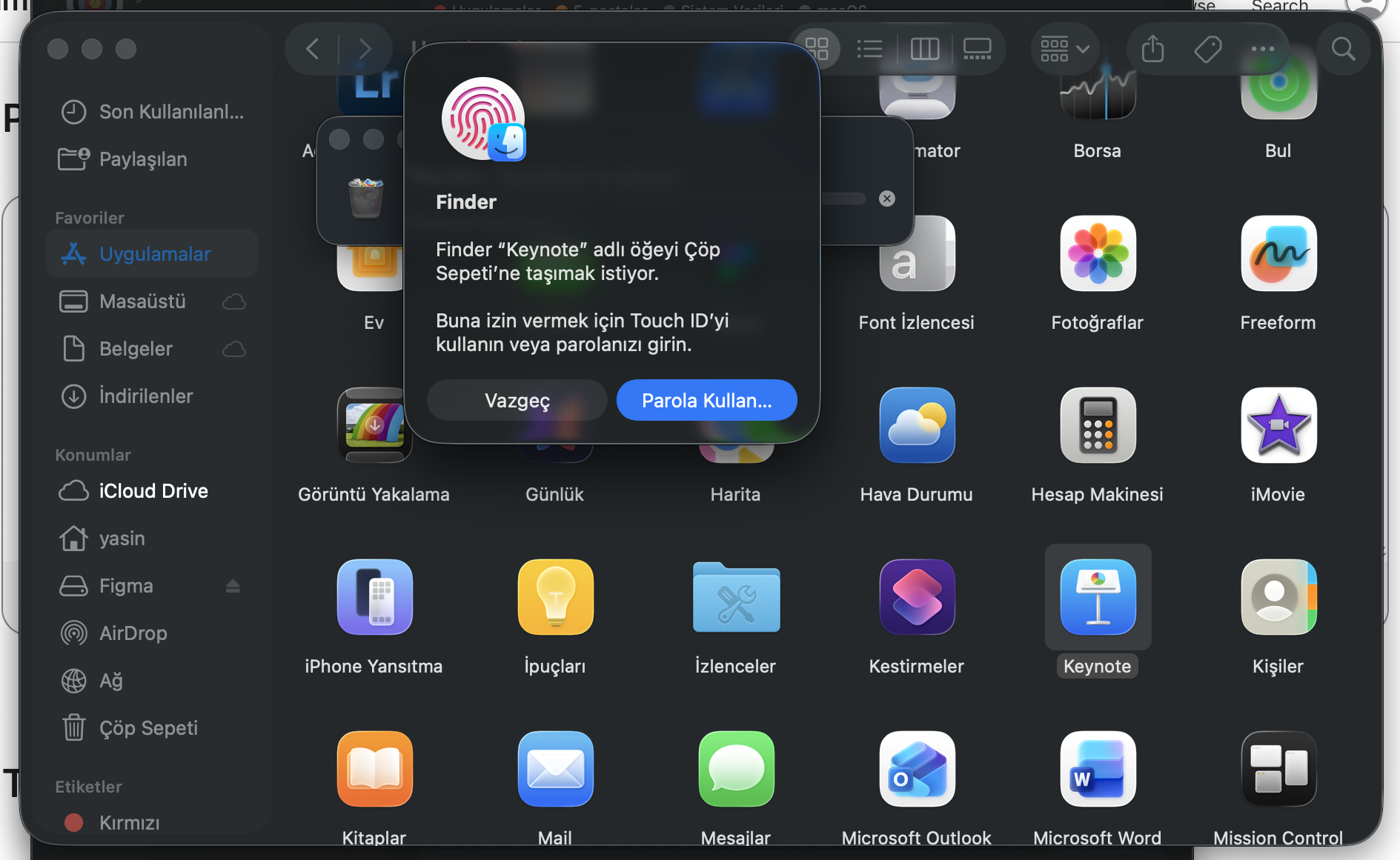
Task: Open Son Kullanılanlar in the sidebar
Action: tap(152, 112)
